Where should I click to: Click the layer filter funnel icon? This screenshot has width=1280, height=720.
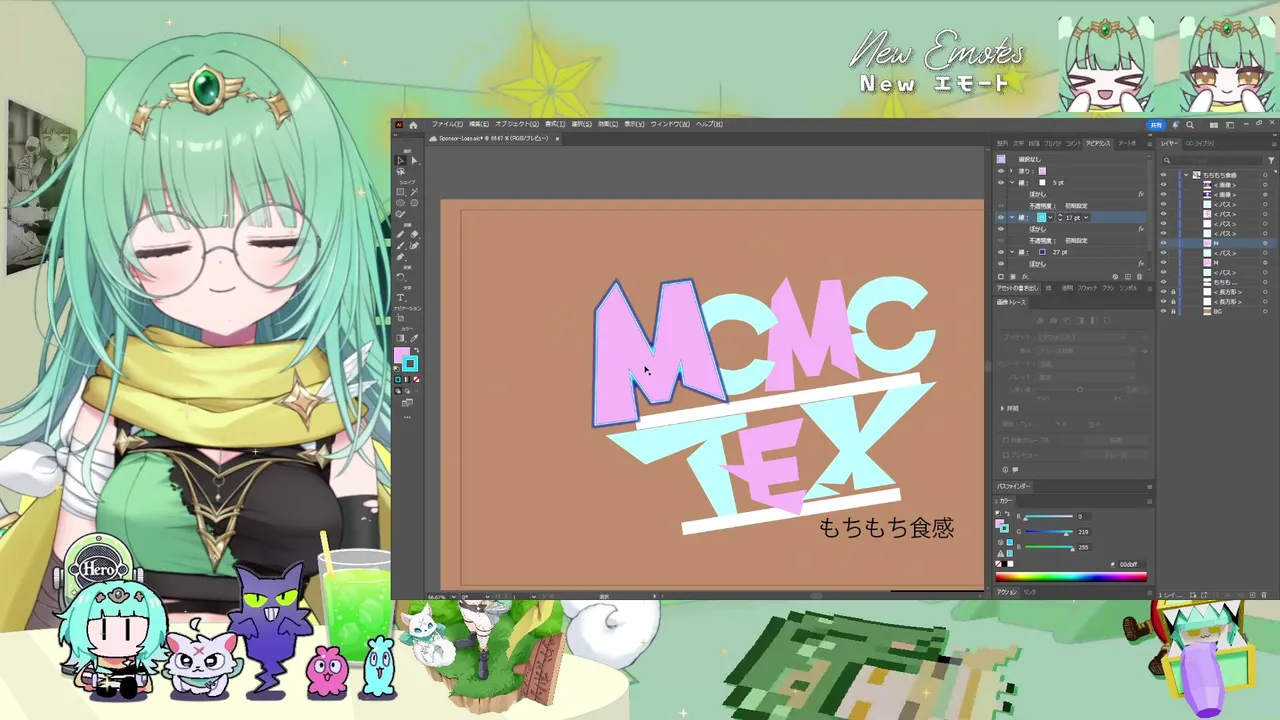pyautogui.click(x=1271, y=160)
